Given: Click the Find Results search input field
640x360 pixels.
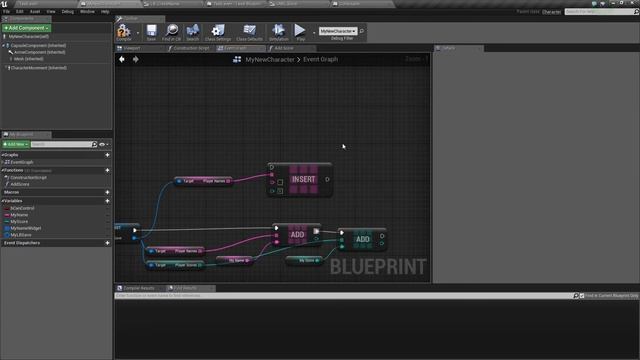Looking at the screenshot, I should click(344, 296).
